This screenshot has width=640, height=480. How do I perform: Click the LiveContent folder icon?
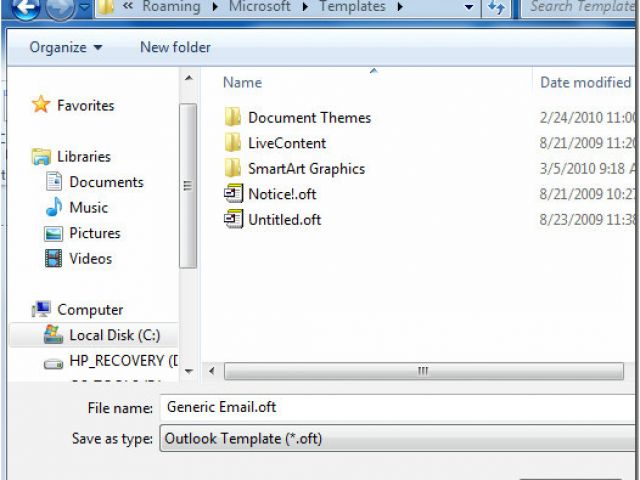point(233,142)
